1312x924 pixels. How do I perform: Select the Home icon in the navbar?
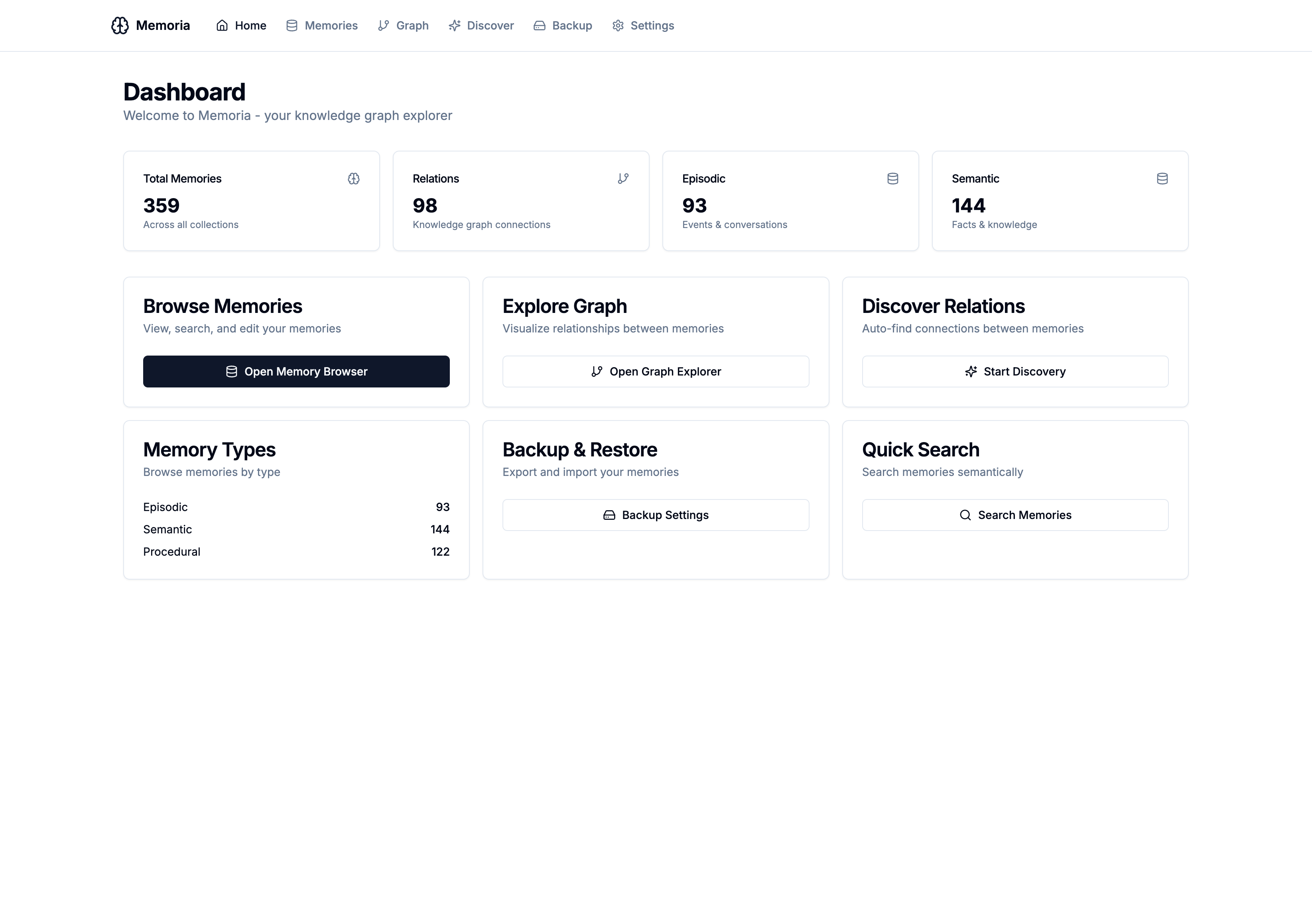(x=222, y=25)
